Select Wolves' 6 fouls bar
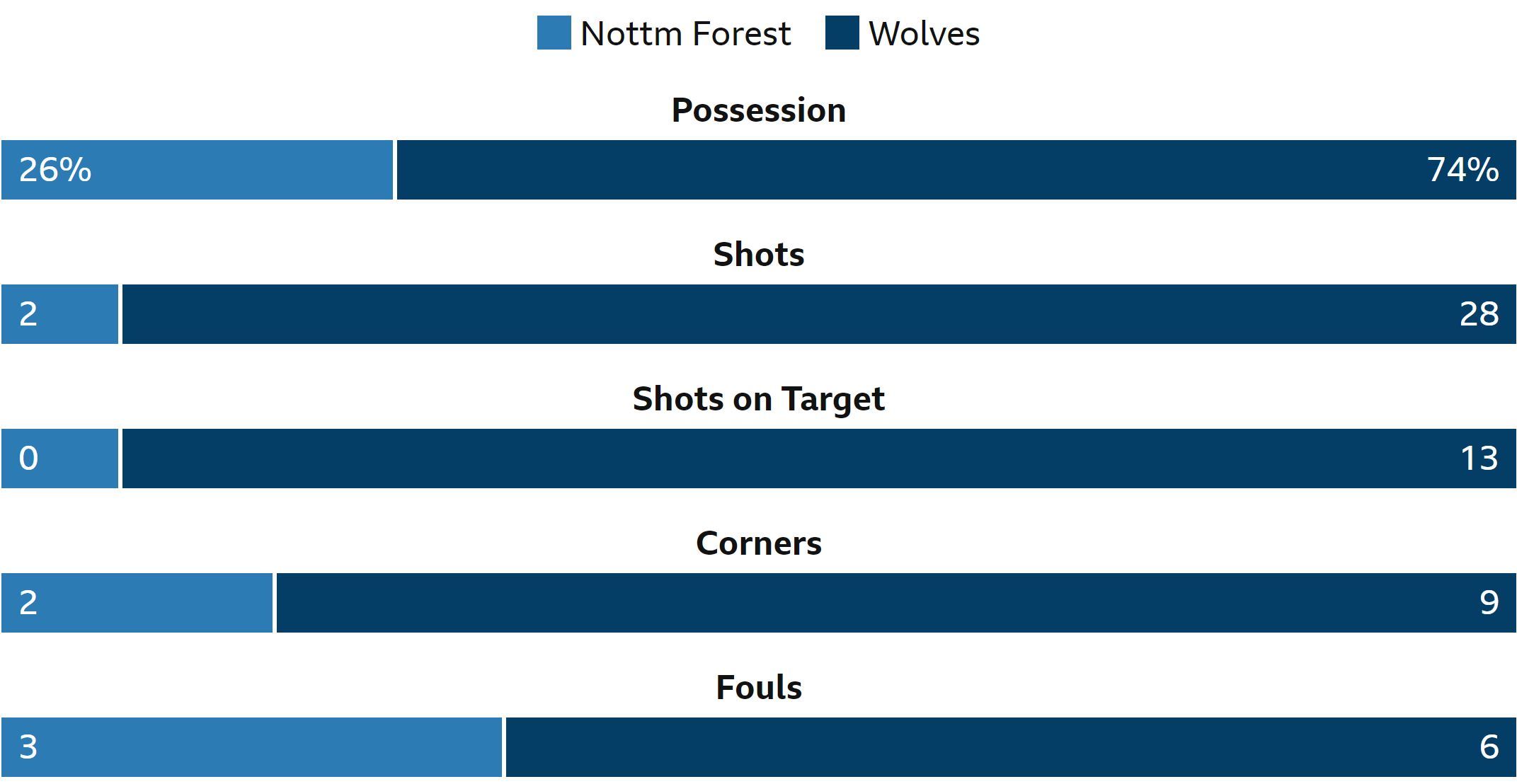 tap(1011, 747)
